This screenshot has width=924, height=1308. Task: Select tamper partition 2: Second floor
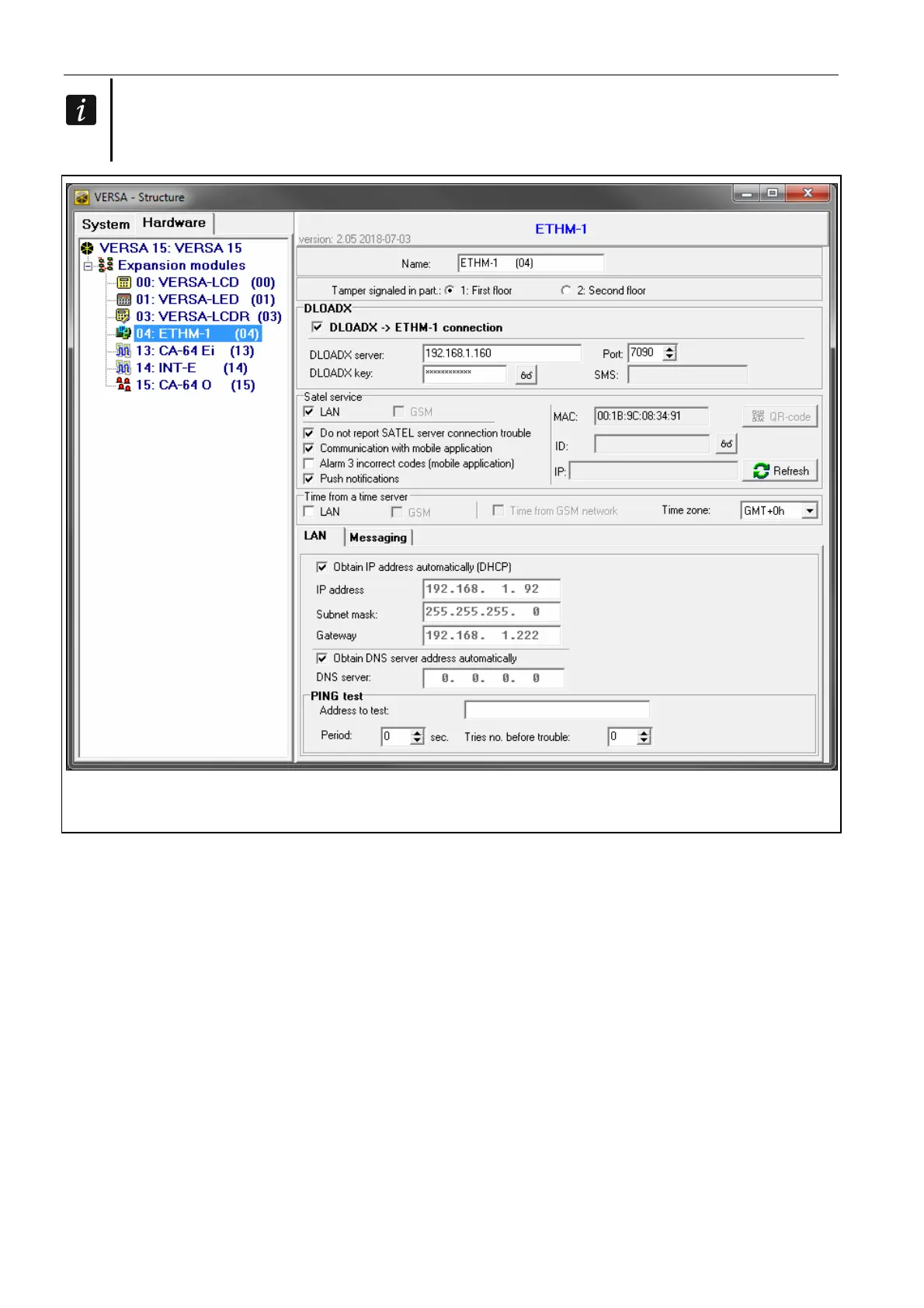coord(566,290)
